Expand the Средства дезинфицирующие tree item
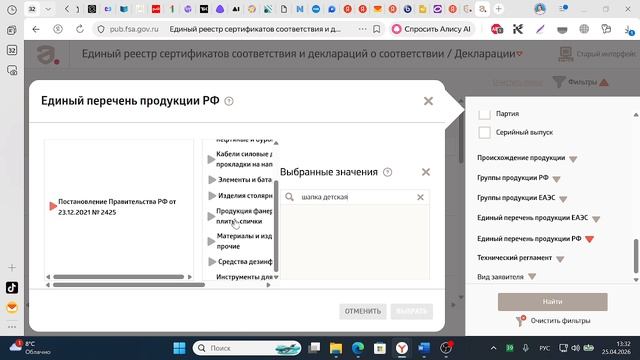This screenshot has width=640, height=360. [x=212, y=262]
